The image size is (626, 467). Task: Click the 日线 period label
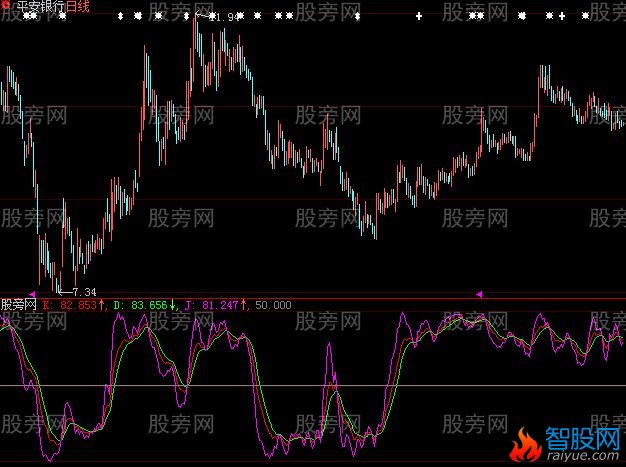pos(79,6)
